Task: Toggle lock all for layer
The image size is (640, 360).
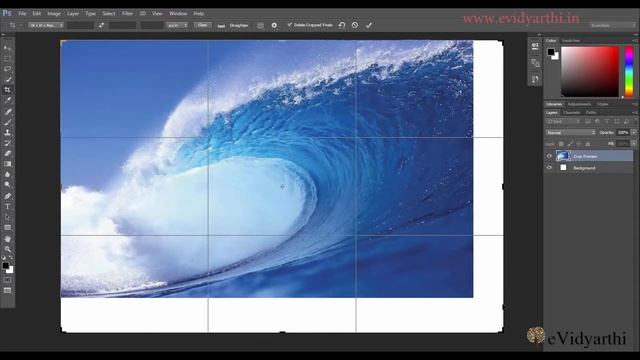Action: tap(588, 144)
